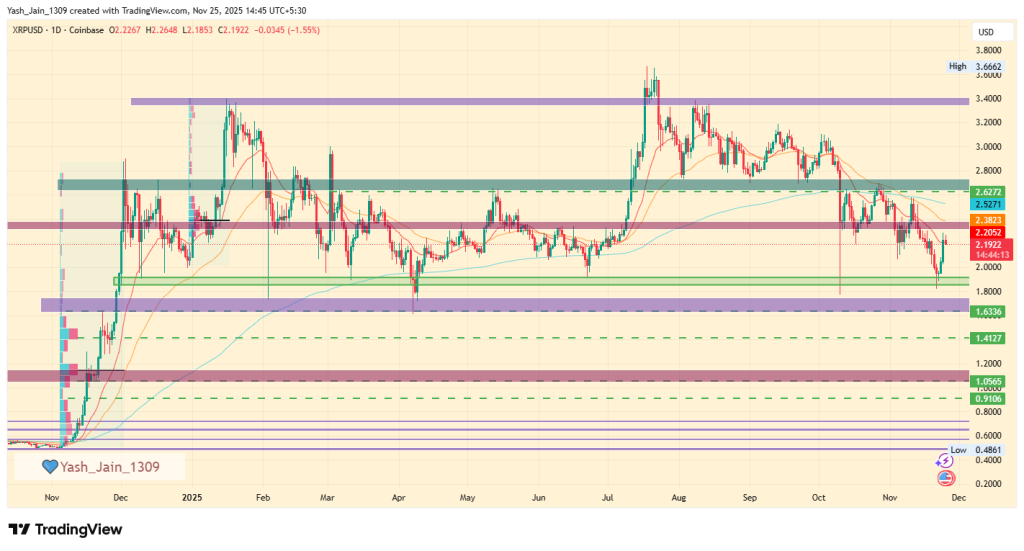Click the purple lightning bolt event icon
This screenshot has height=551, width=1024.
944,461
